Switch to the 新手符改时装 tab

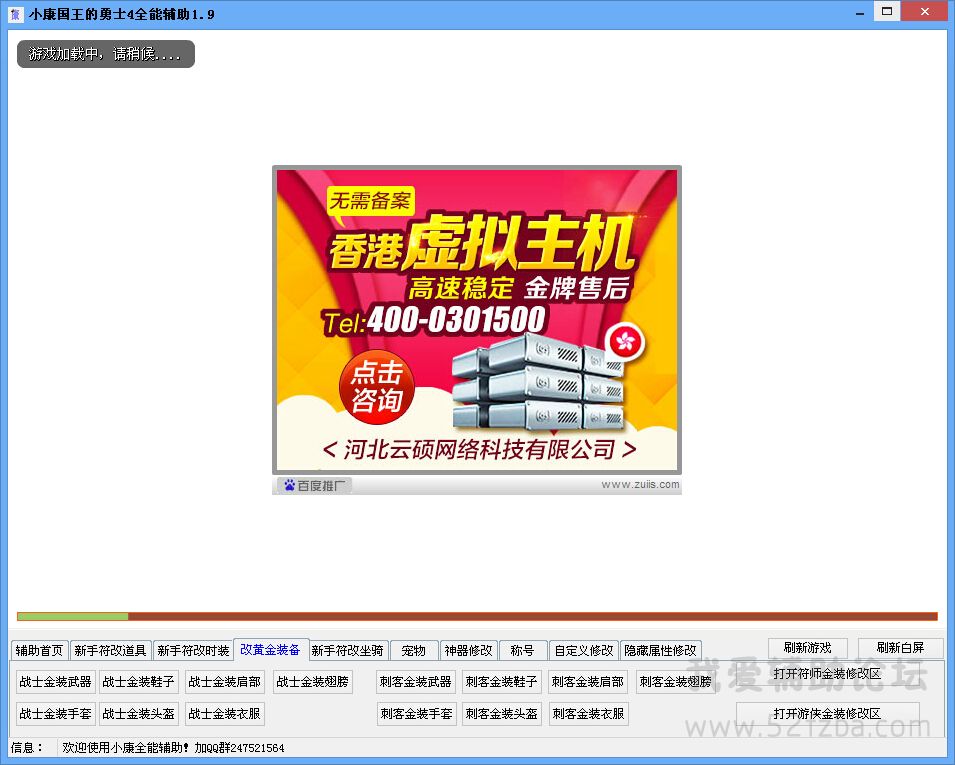(193, 650)
